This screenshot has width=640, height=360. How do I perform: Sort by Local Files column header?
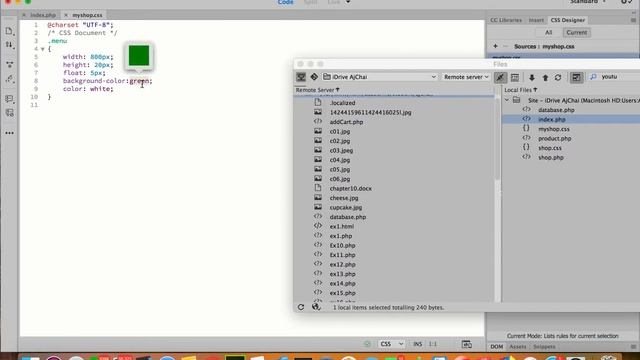click(520, 90)
